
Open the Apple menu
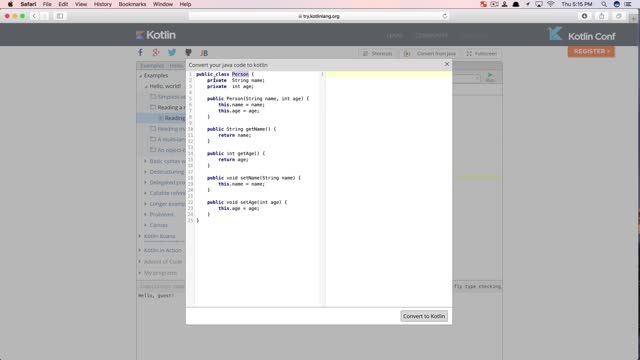click(10, 4)
